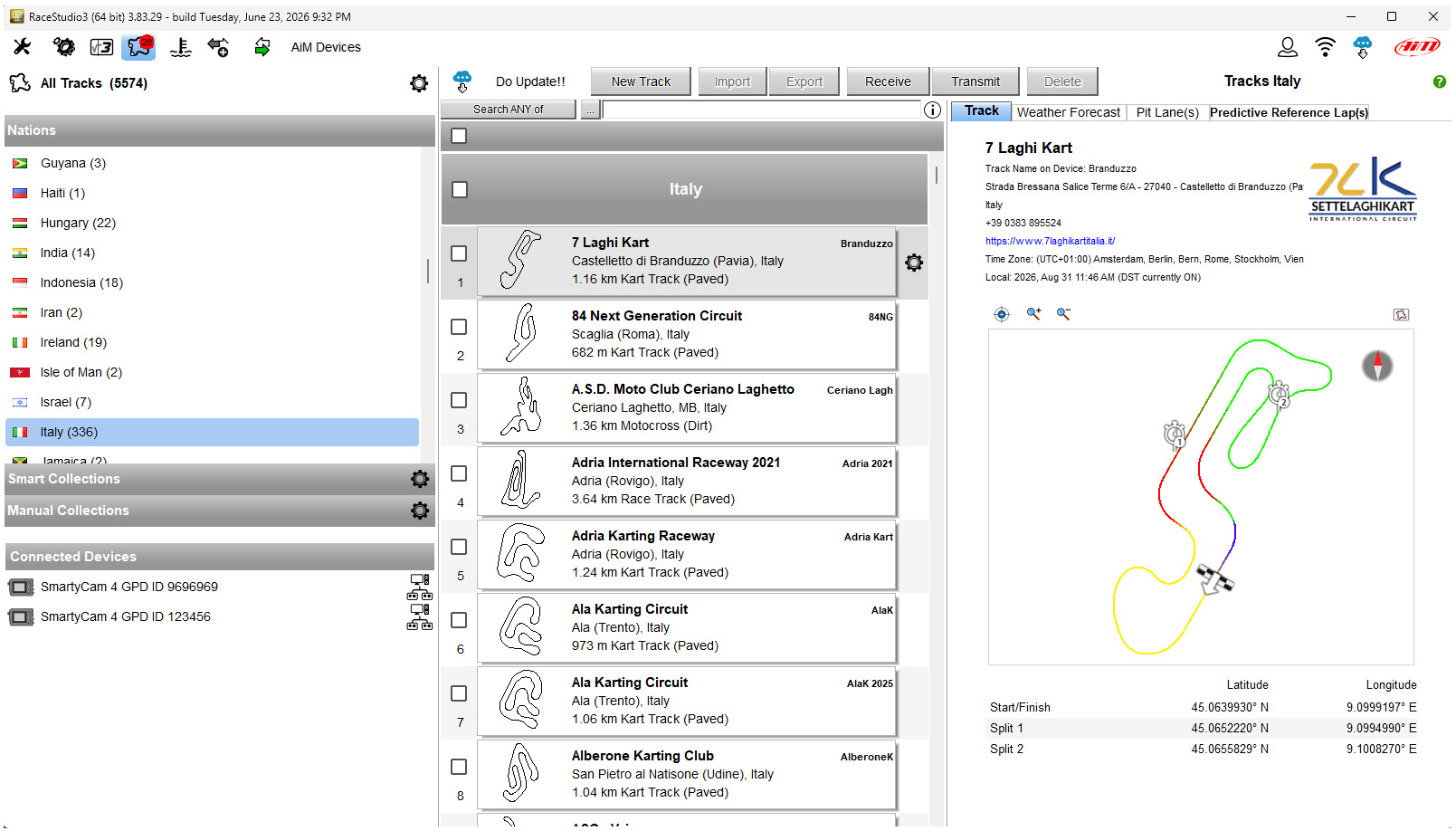This screenshot has width=1456, height=831.
Task: Switch to Weather Forecast tab
Action: point(1069,112)
